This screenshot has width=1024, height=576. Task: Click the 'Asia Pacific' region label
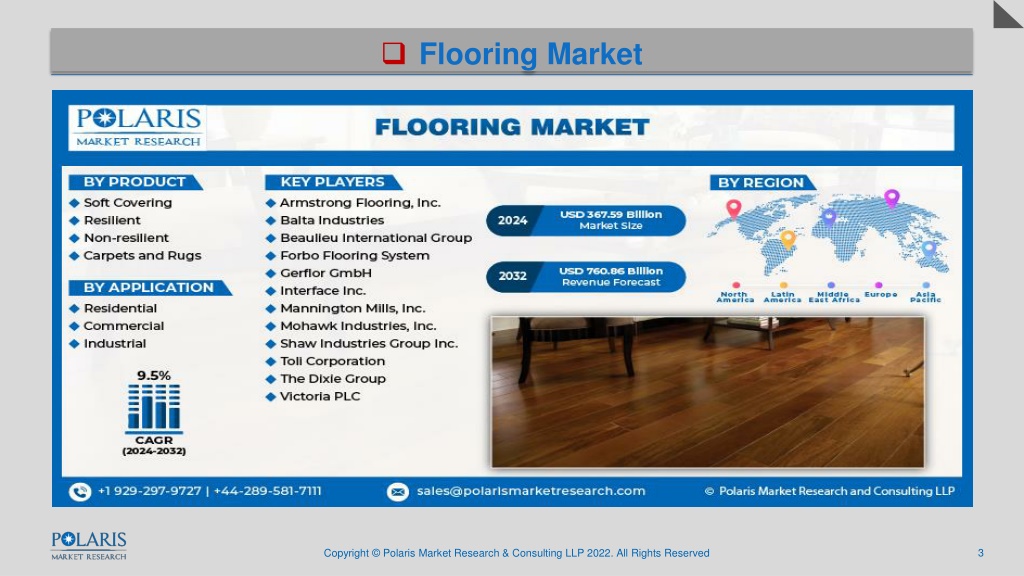coord(926,297)
